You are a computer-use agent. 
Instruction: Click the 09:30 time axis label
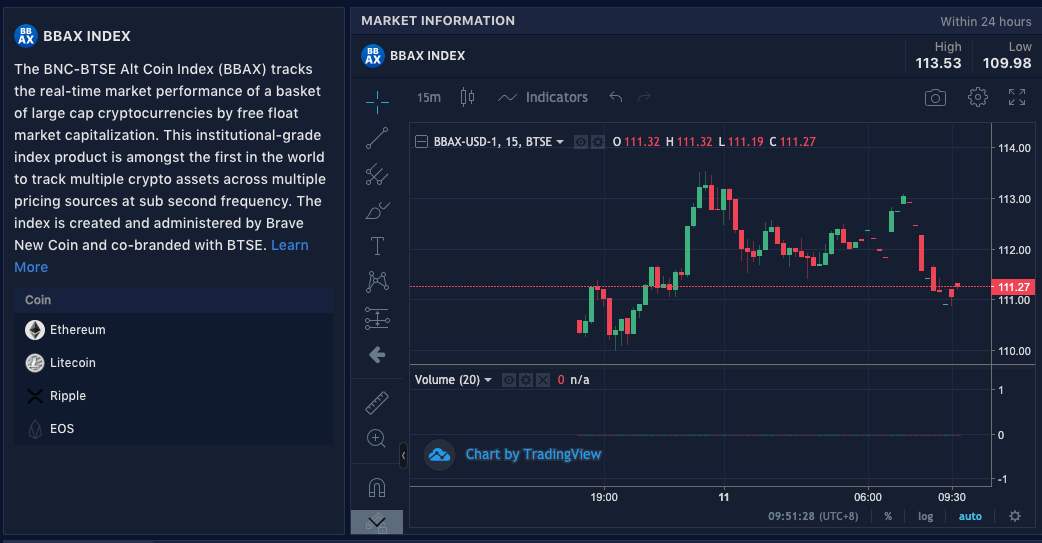coord(952,497)
